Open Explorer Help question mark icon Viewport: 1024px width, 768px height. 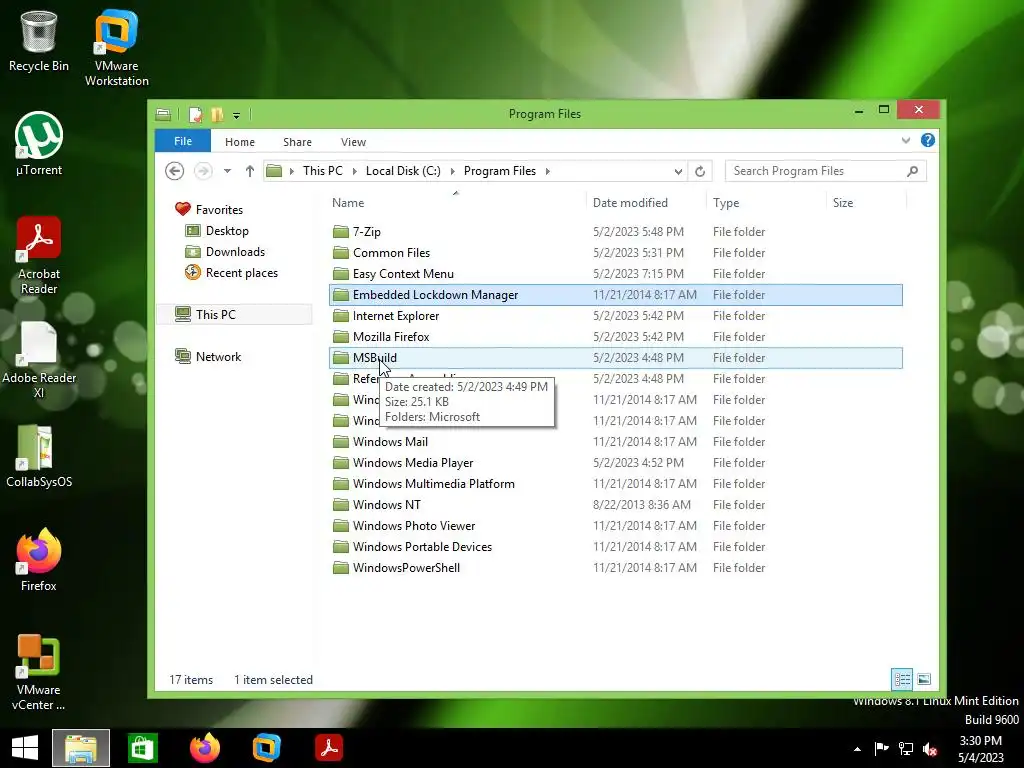tap(927, 140)
